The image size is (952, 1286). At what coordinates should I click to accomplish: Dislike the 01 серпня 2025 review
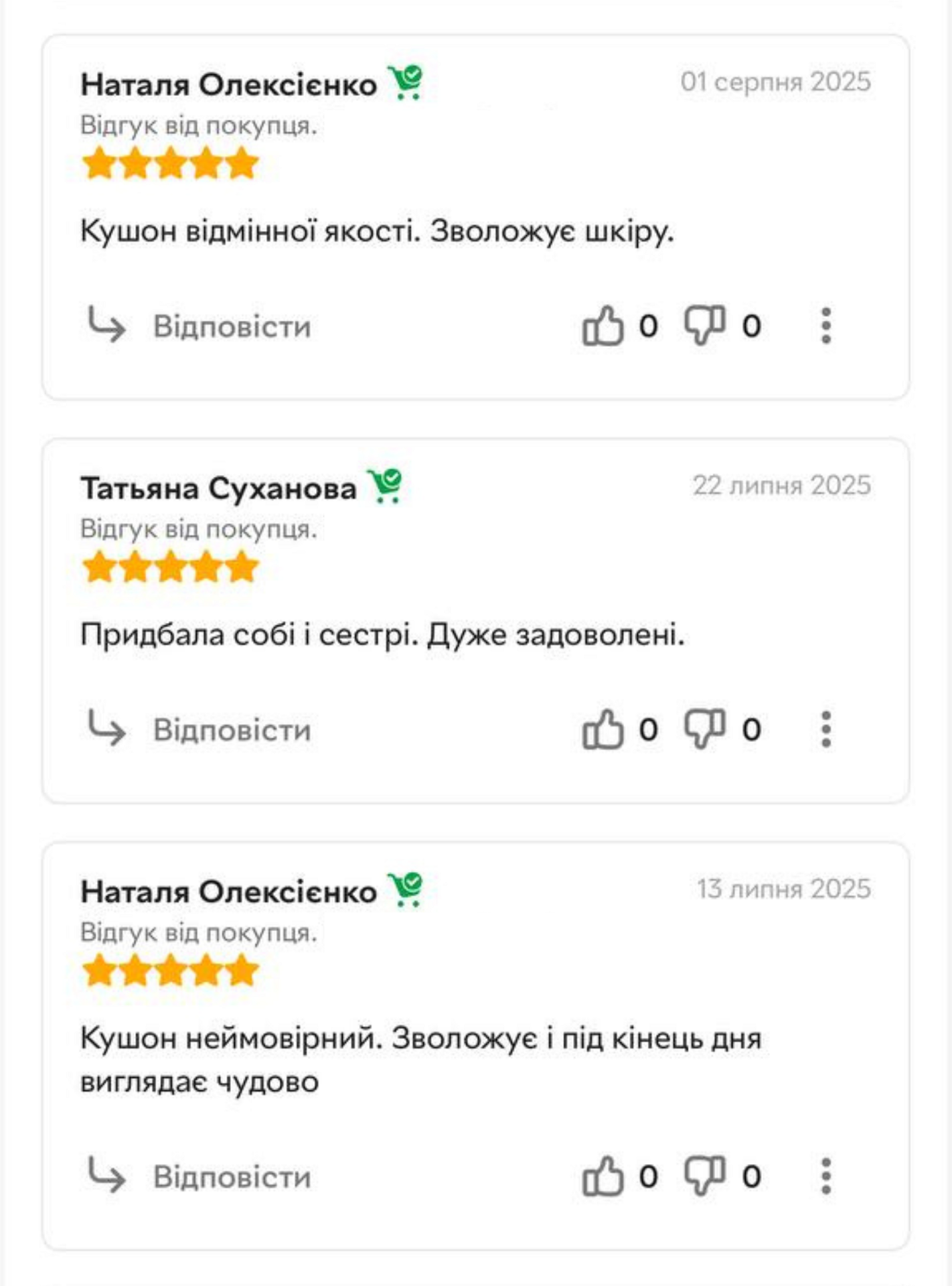coord(704,326)
